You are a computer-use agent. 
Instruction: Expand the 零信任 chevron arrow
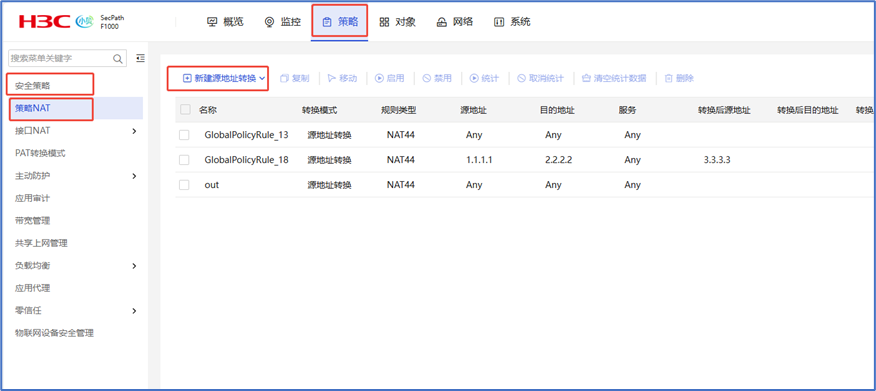(134, 311)
